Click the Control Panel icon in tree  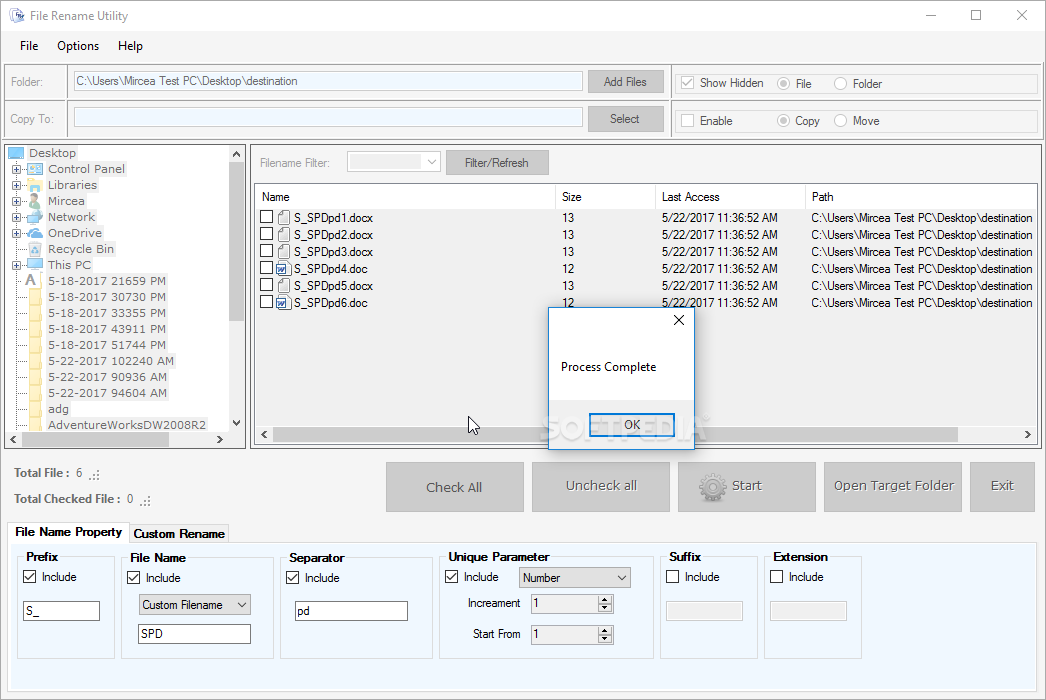(35, 169)
